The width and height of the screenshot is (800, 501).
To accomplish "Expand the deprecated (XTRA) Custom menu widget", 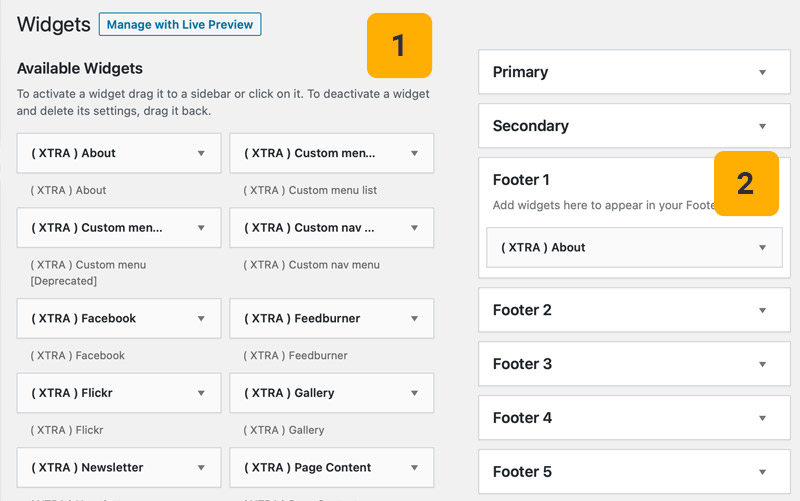I will tap(201, 227).
